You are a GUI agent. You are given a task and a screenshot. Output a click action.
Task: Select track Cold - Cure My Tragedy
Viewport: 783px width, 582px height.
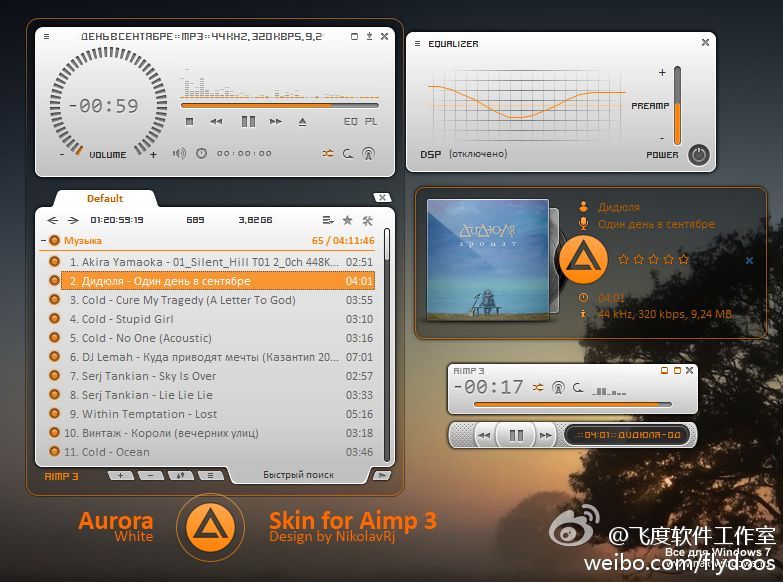[x=218, y=300]
